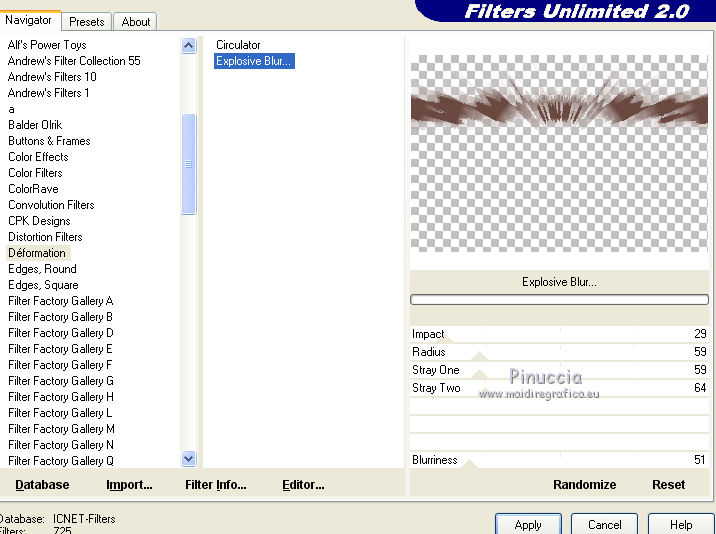
Task: Cancel the filter dialog
Action: point(605,524)
